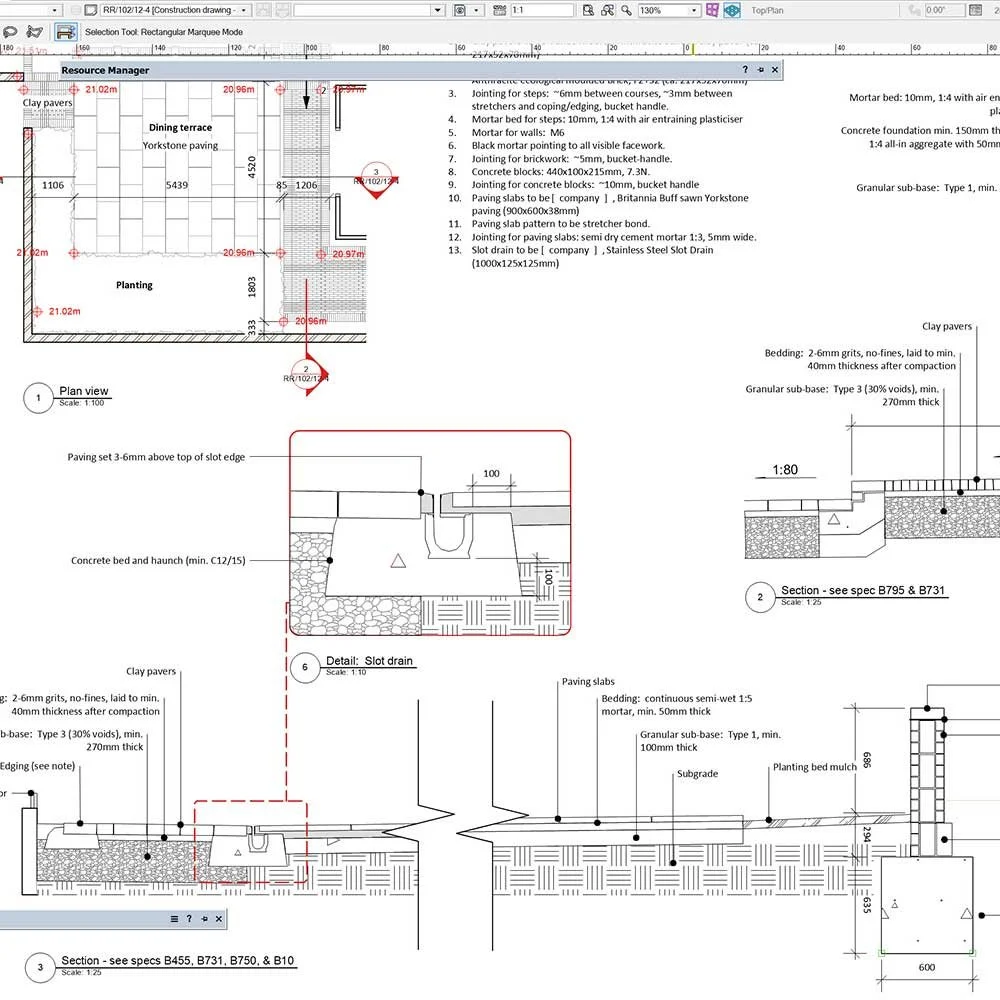Pin the lower-left palette
The image size is (1000, 1000).
[x=204, y=918]
